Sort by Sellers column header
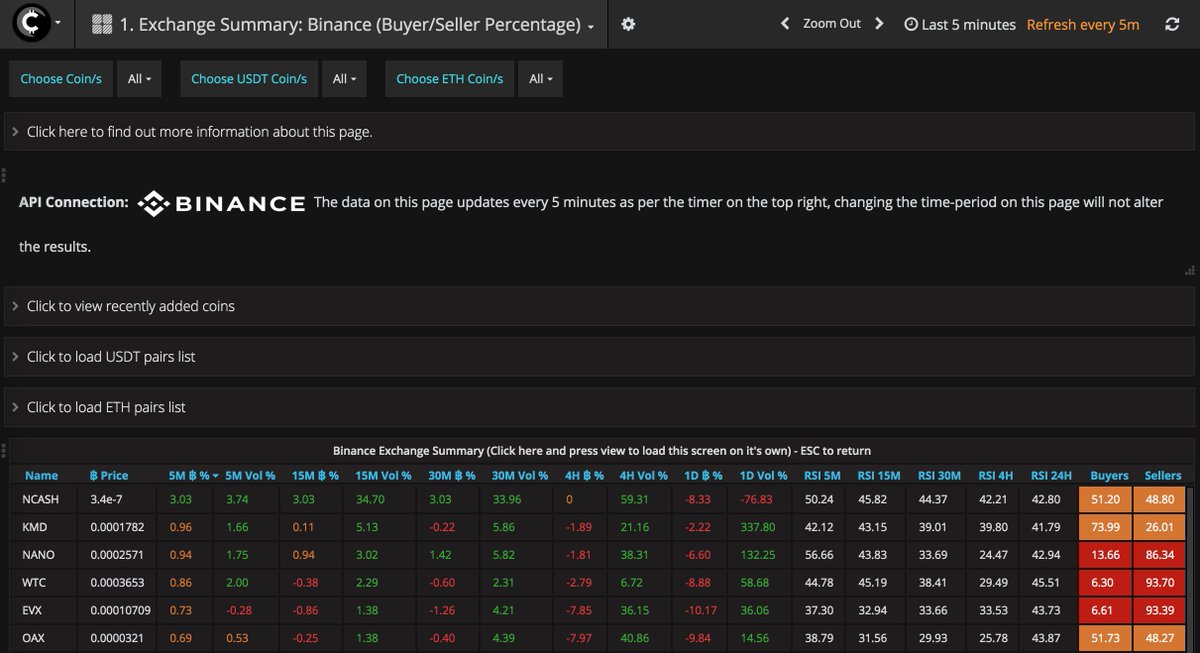Screen dimensions: 1200x653 (1163, 476)
